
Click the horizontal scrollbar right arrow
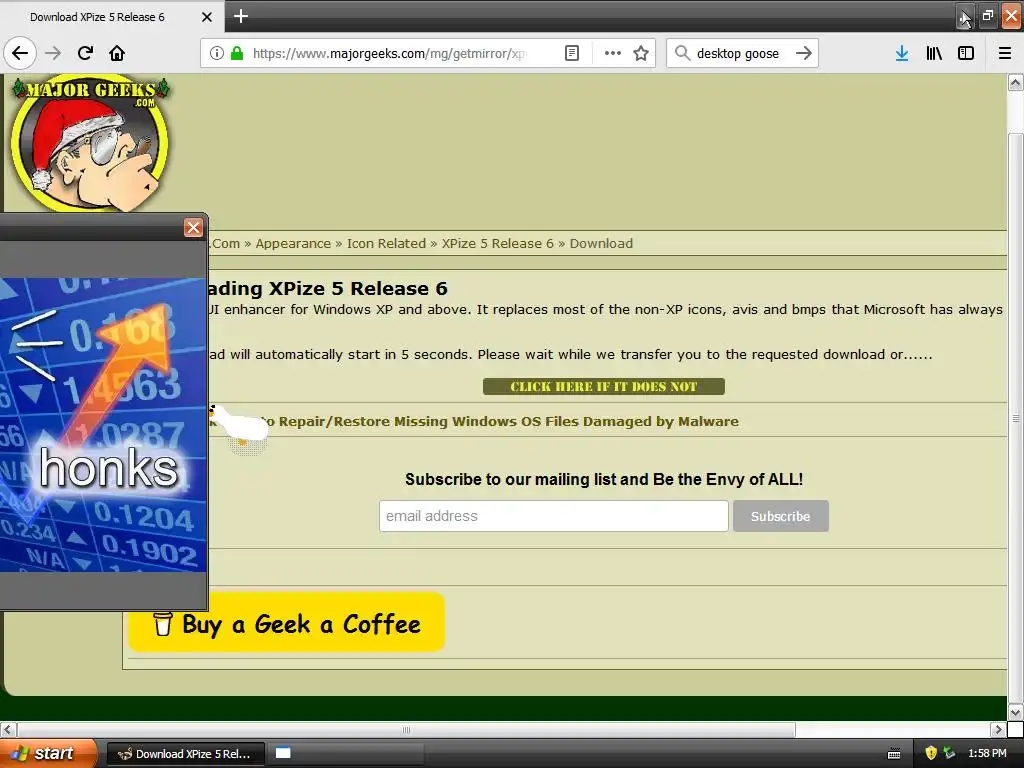coord(998,729)
